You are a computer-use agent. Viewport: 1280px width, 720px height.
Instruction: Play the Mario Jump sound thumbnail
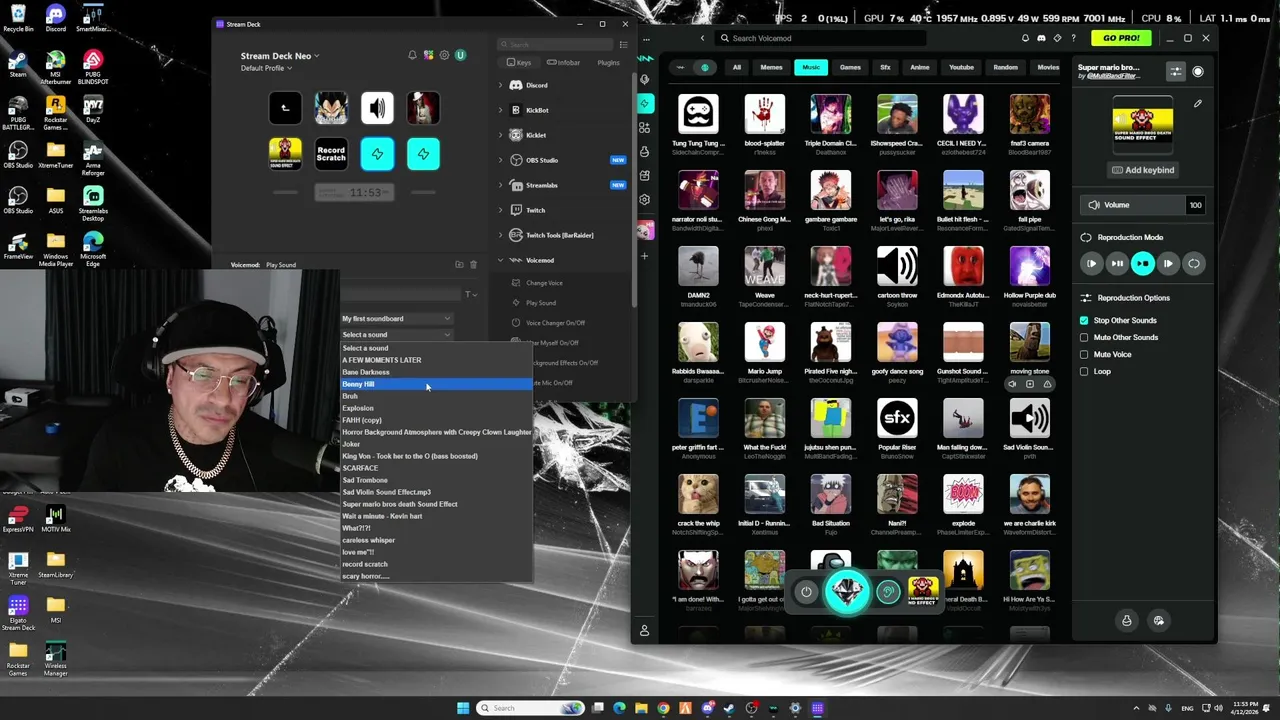pos(764,342)
